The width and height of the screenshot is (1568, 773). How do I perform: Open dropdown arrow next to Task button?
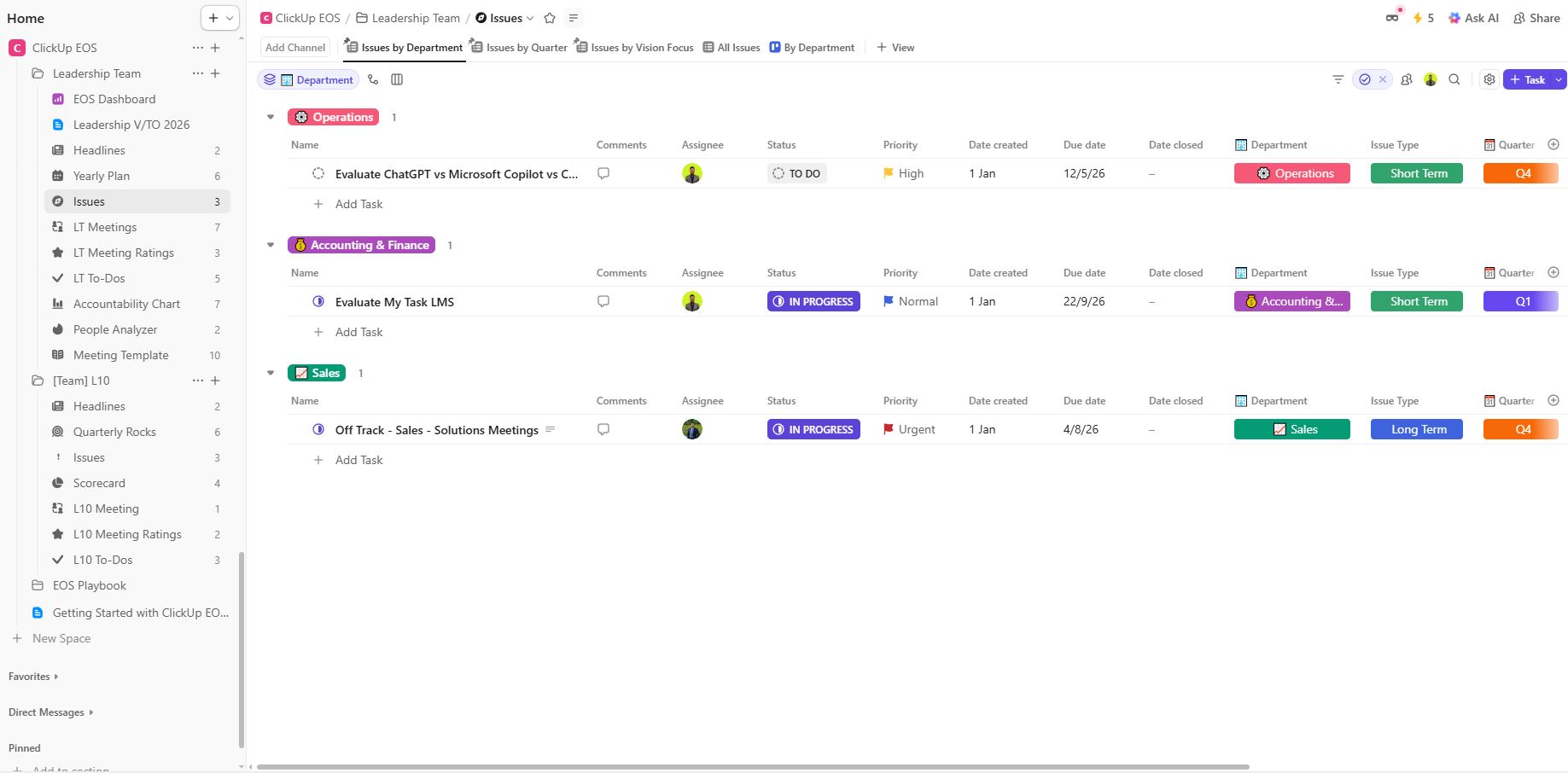pos(1559,79)
